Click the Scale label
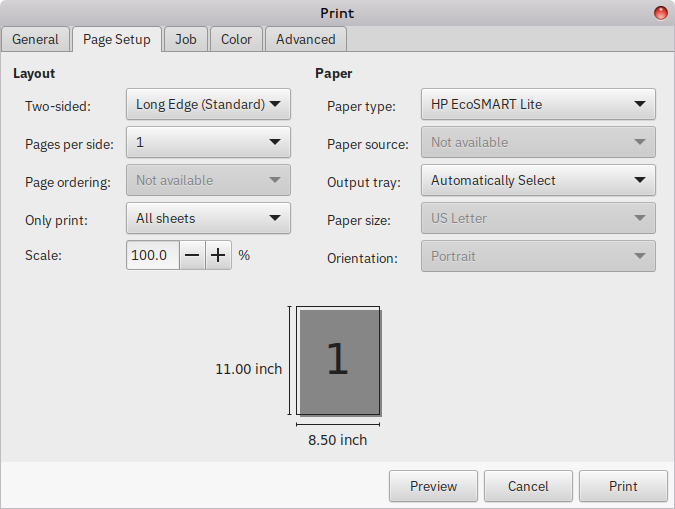Image resolution: width=675 pixels, height=509 pixels. [43, 255]
